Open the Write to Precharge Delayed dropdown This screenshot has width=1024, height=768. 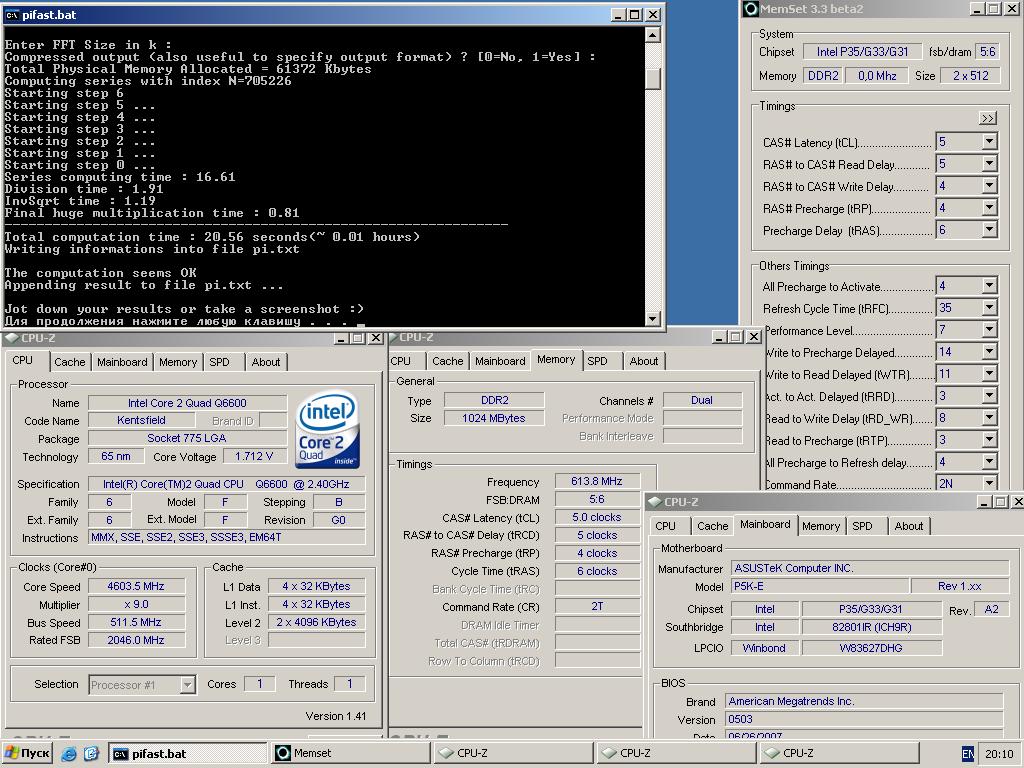[989, 352]
